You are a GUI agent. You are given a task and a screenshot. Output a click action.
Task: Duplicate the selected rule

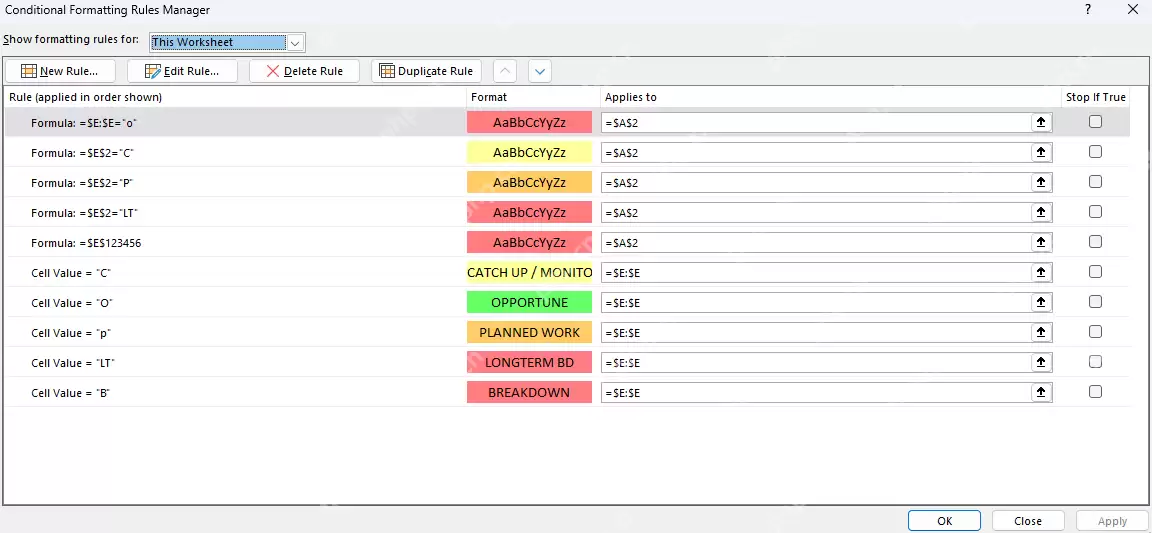click(x=426, y=71)
